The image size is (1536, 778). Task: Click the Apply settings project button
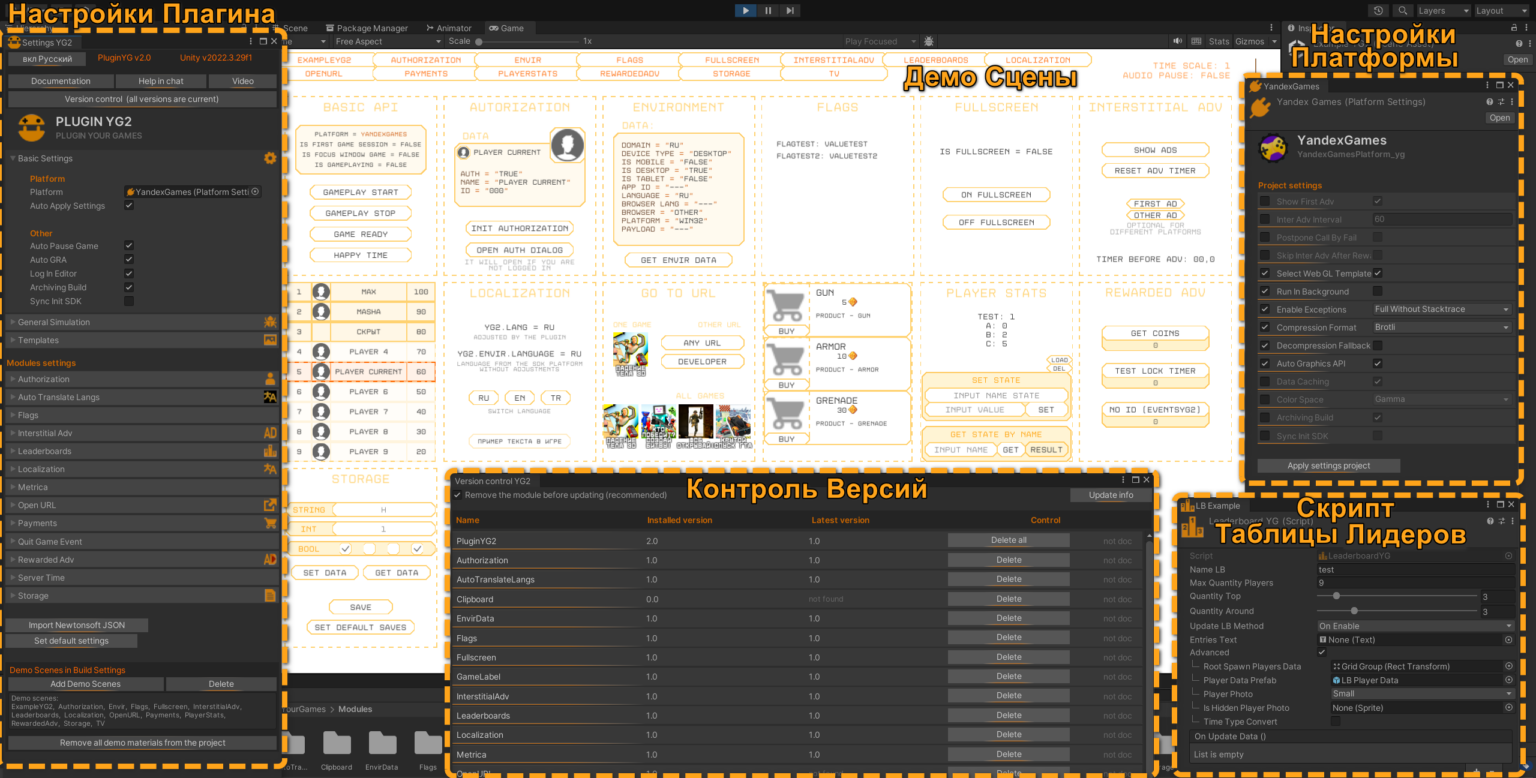coord(1328,466)
